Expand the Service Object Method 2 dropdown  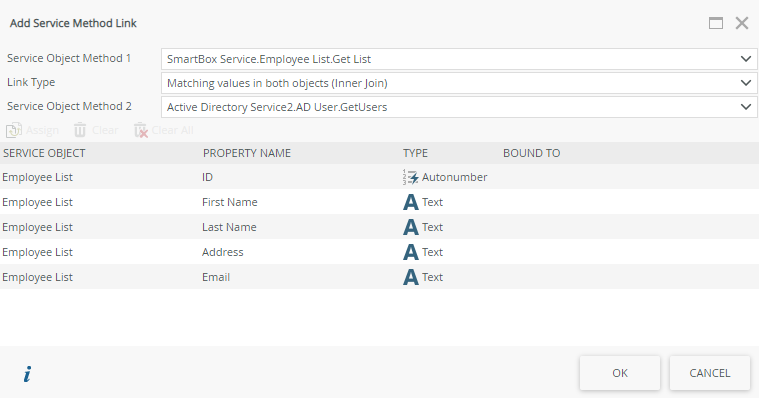pyautogui.click(x=746, y=107)
